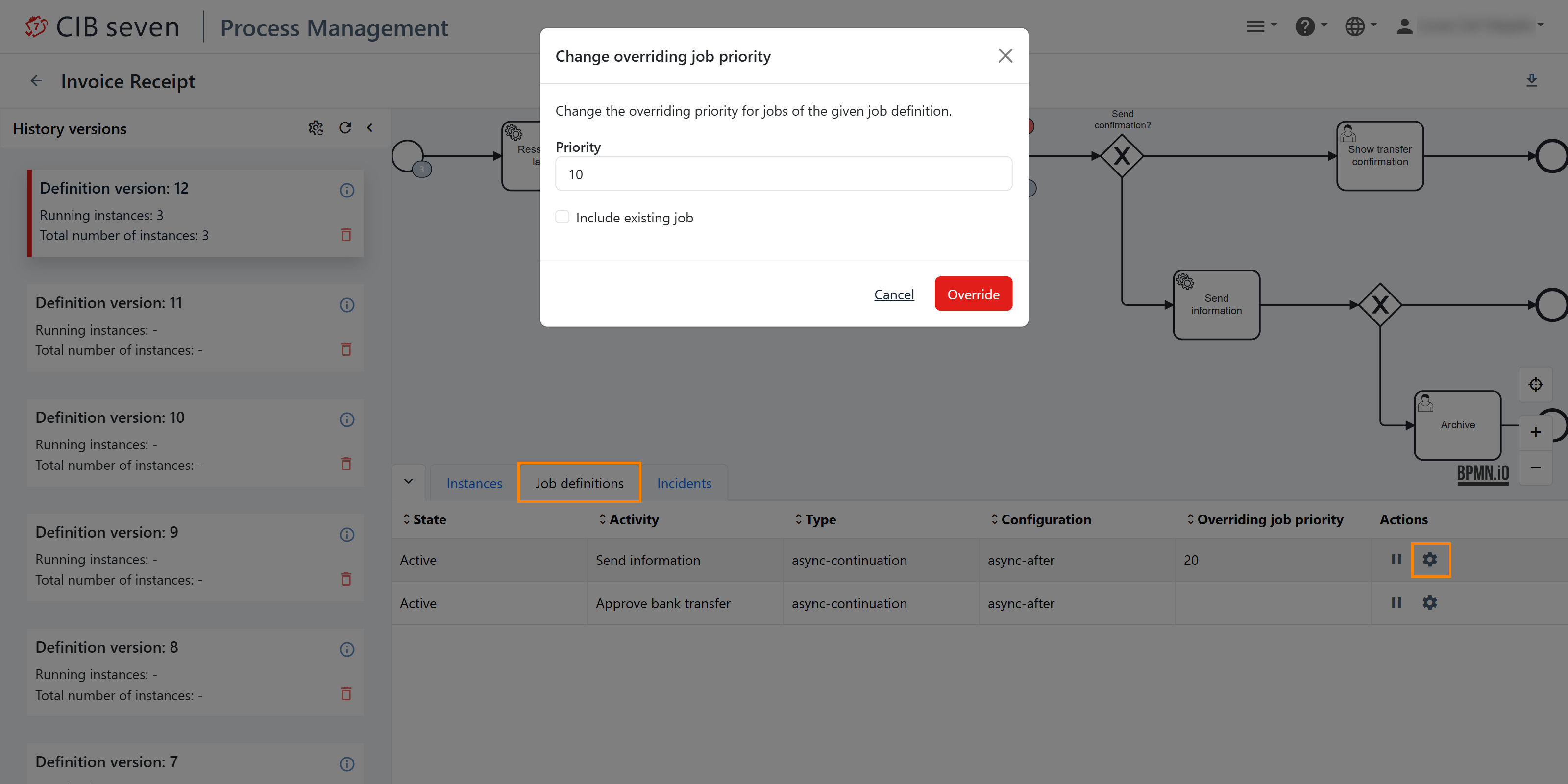Open priority settings for Approve bank transfer
The height and width of the screenshot is (784, 1568).
pyautogui.click(x=1429, y=603)
